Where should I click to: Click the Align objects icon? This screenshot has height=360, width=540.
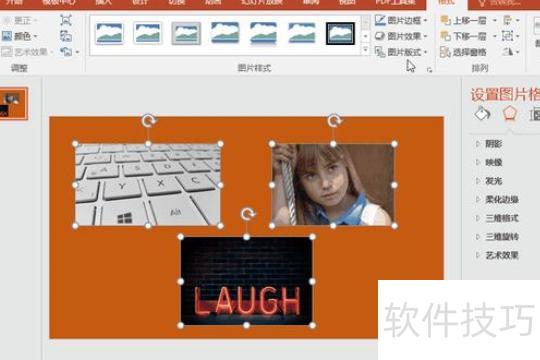point(510,20)
